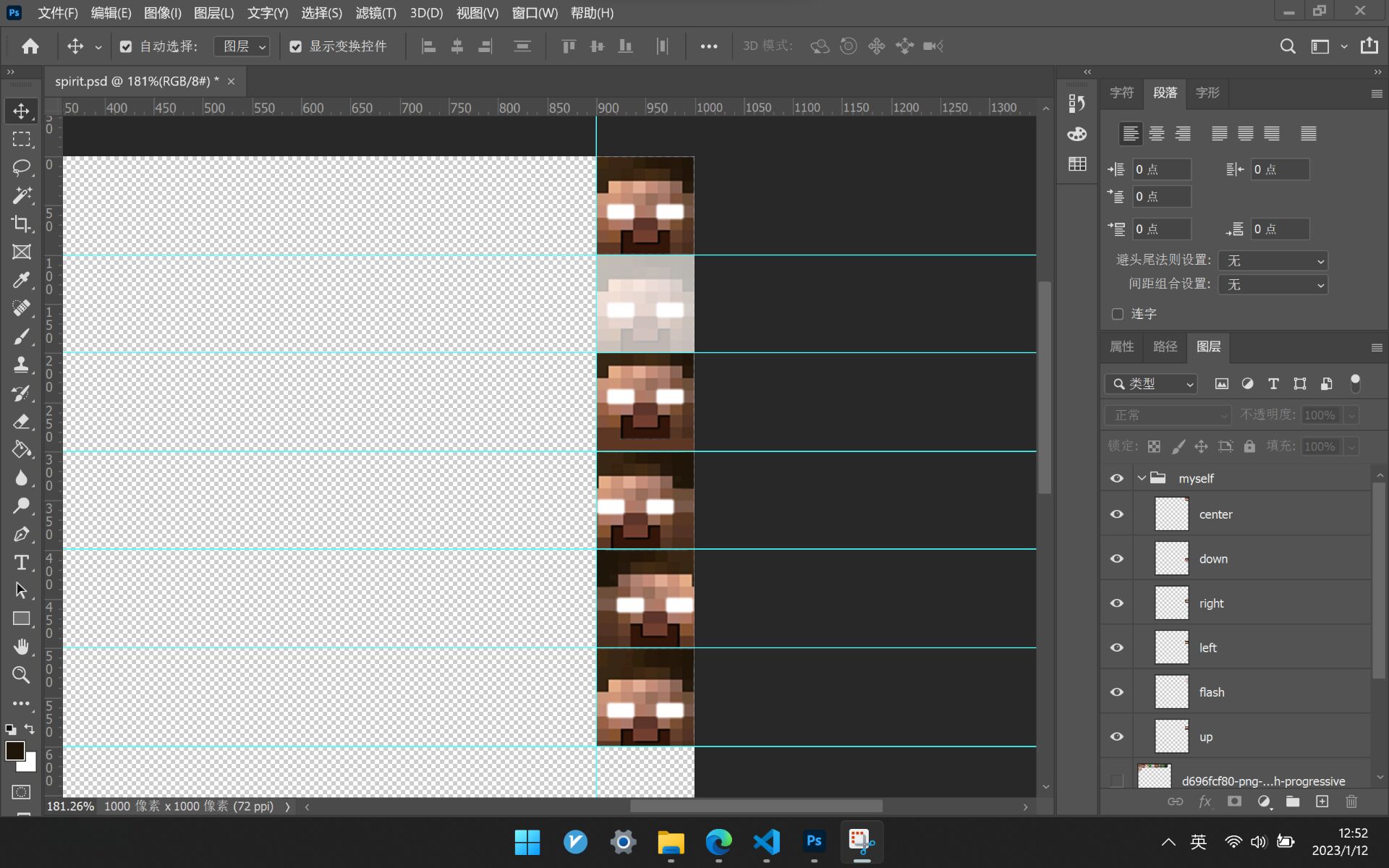Enable the 连字 checkbox
Screen dimensions: 1389x868
click(x=1118, y=314)
